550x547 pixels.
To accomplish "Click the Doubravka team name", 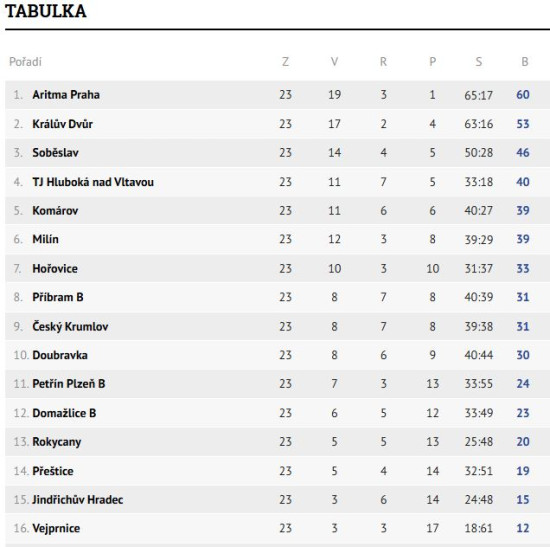I will pyautogui.click(x=60, y=355).
